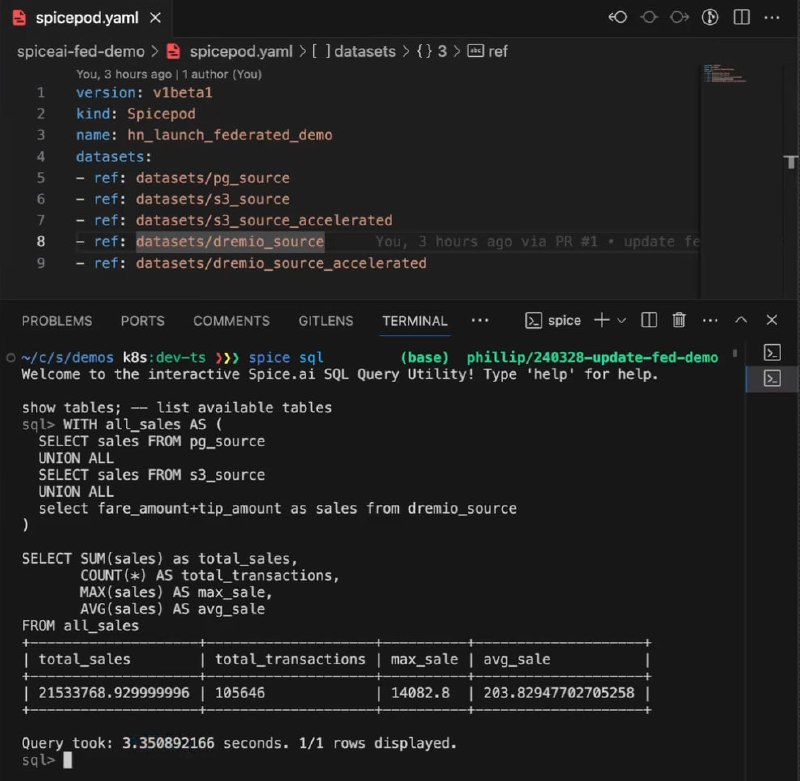
Task: Select the TERMINAL panel tab
Action: pyautogui.click(x=415, y=321)
